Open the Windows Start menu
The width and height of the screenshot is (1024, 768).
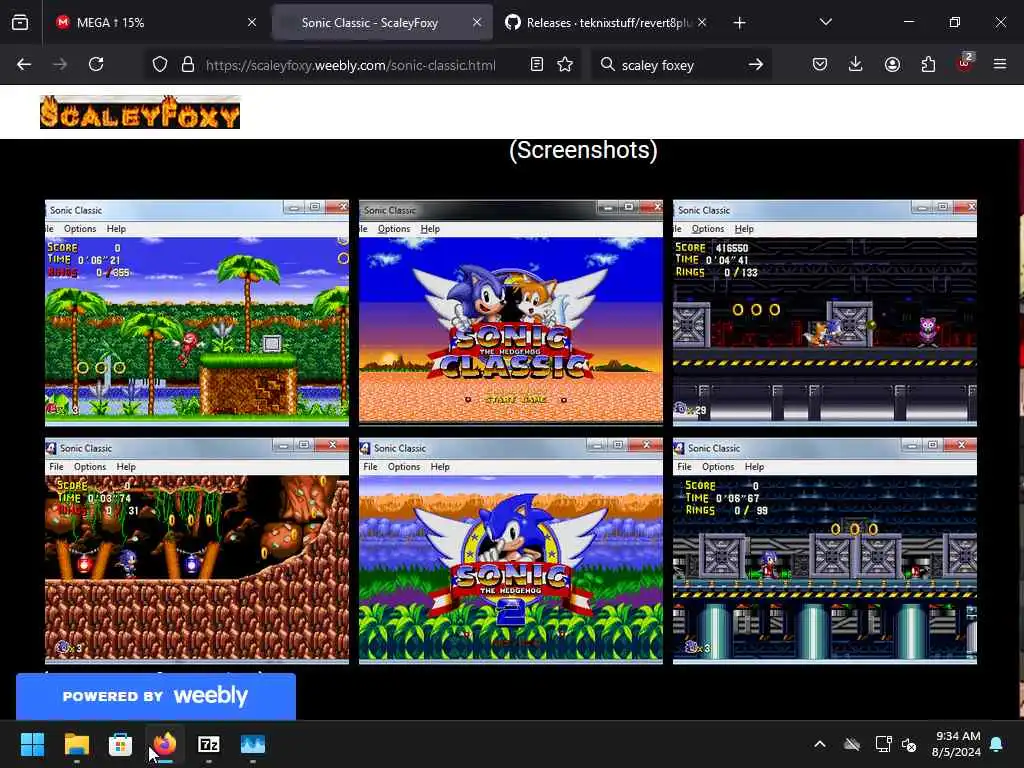point(32,744)
